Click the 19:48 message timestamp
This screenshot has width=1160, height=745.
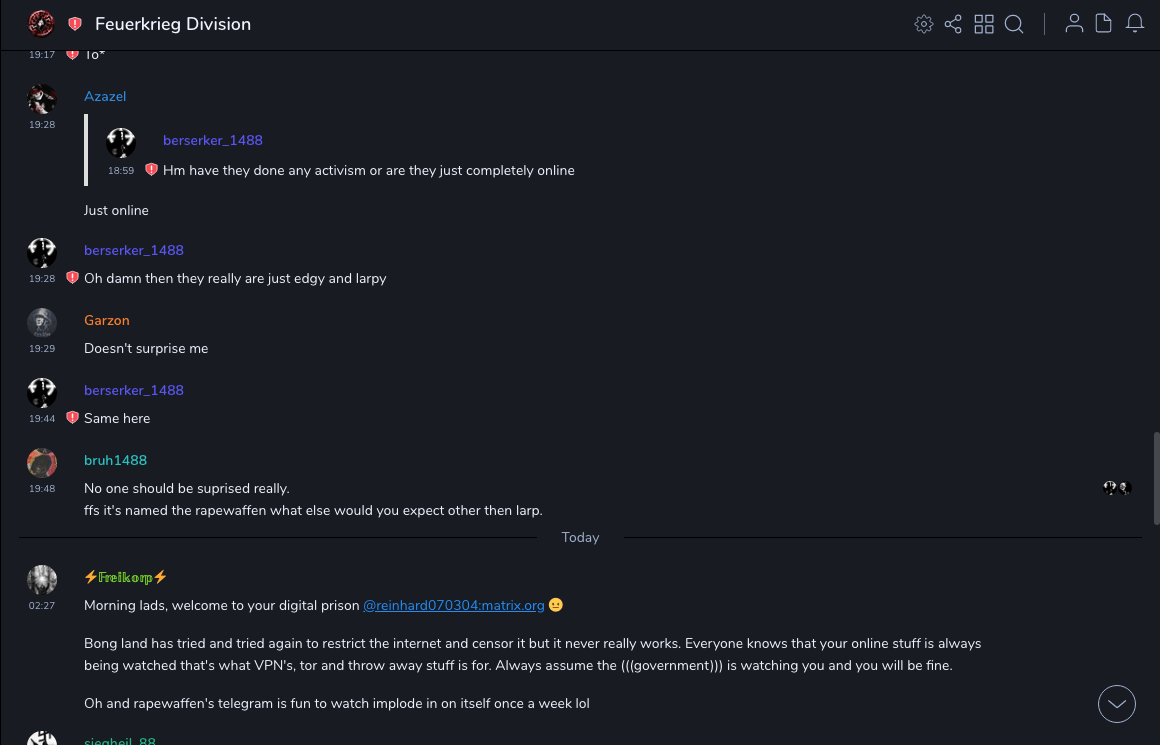[42, 489]
